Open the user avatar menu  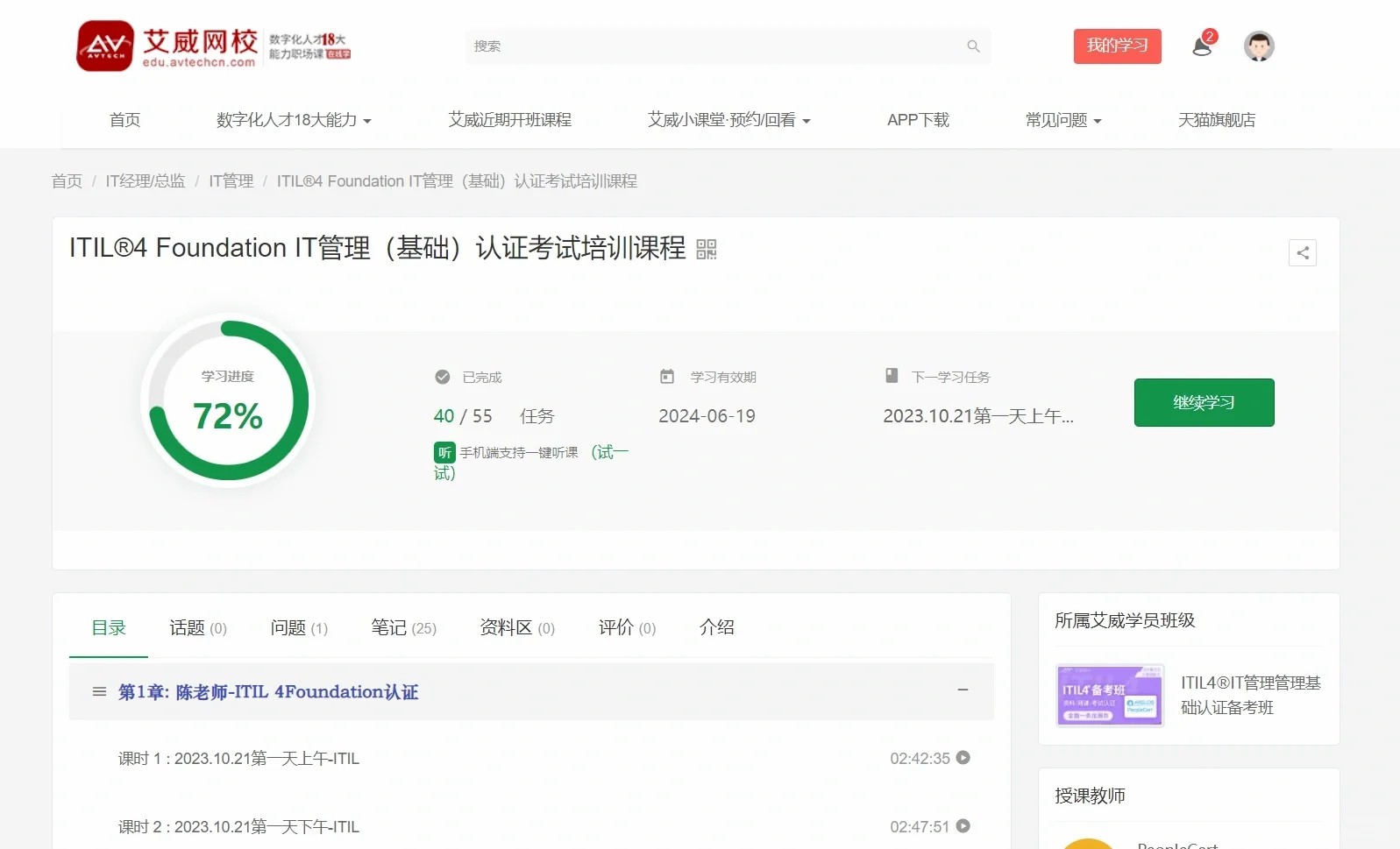click(x=1259, y=46)
